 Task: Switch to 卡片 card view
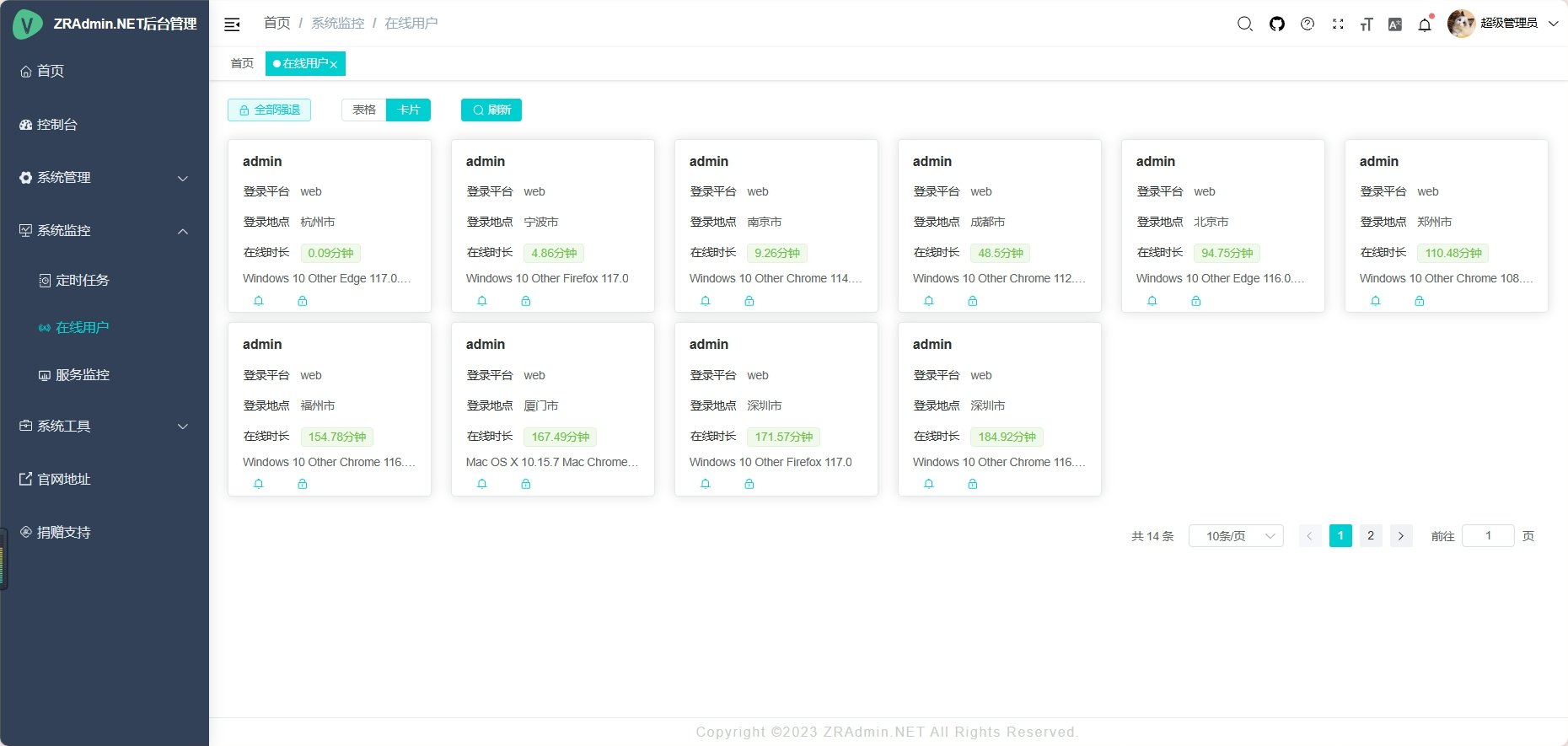409,110
